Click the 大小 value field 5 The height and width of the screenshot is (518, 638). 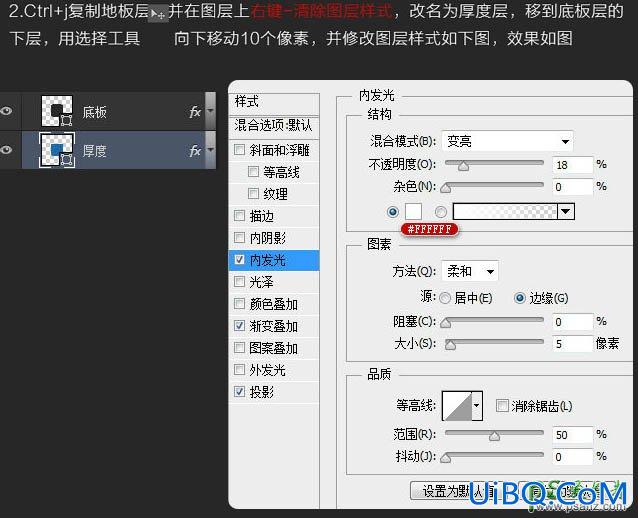572,344
